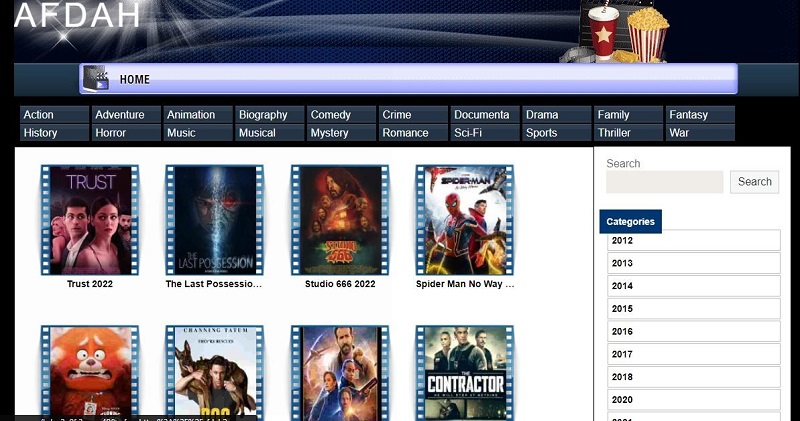
Task: Browse the Action genre
Action: click(x=54, y=114)
